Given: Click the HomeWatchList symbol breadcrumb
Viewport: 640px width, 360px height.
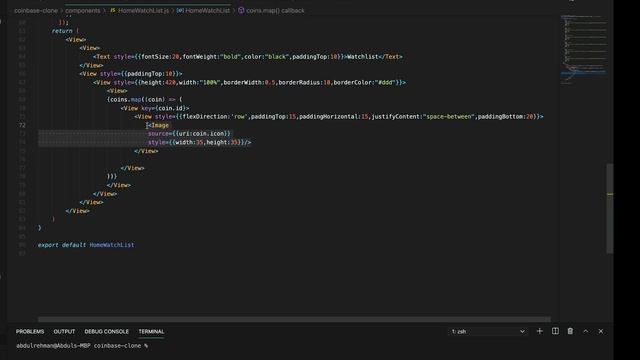Looking at the screenshot, I should click(207, 11).
